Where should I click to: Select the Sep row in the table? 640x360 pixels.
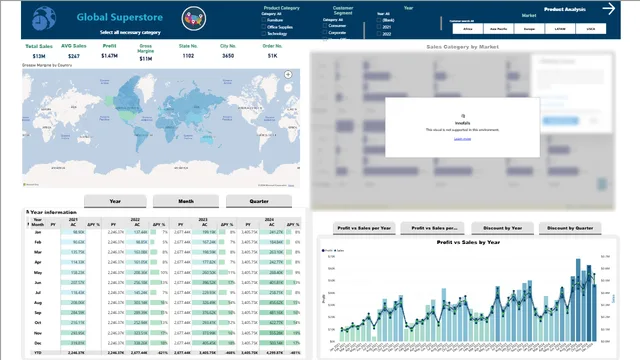166,313
